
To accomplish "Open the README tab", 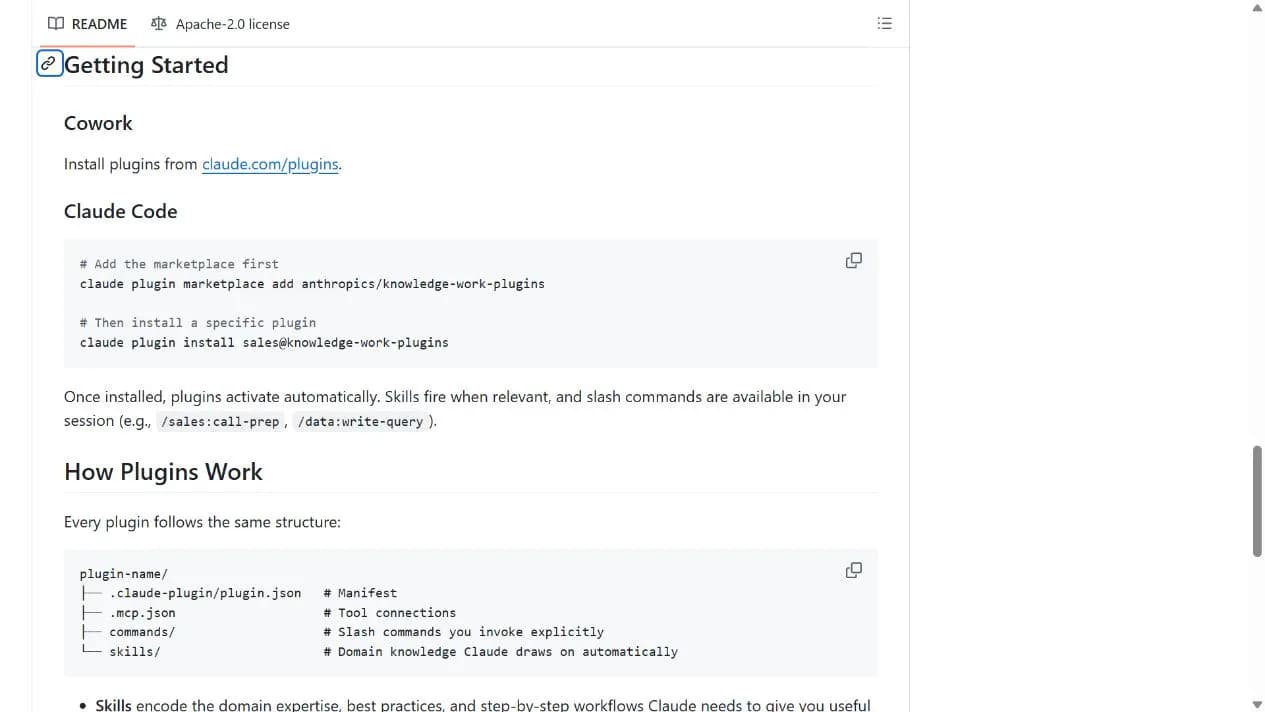I will (87, 24).
